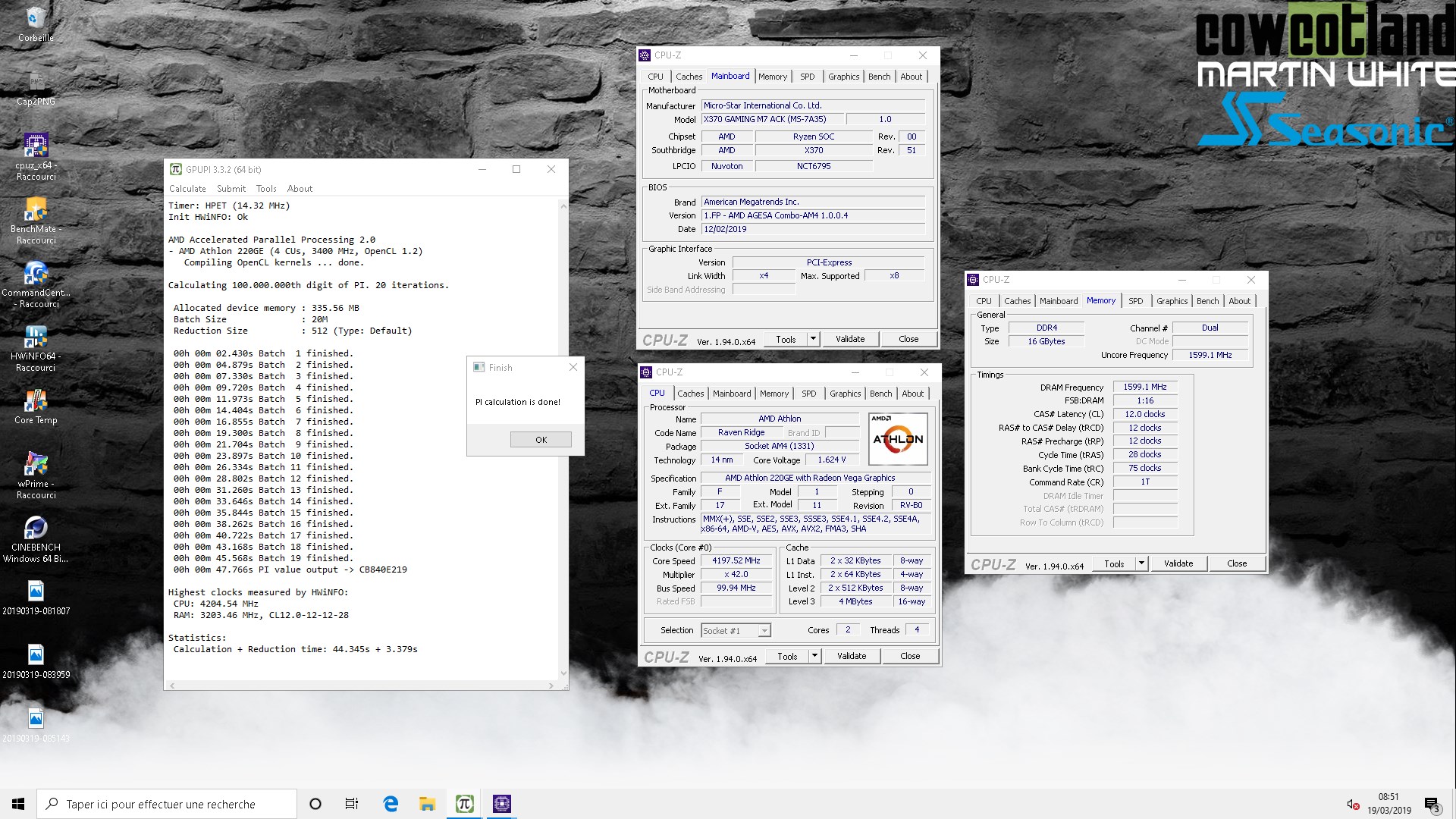Screen dimensions: 1456x819
Task: Click Validate in CPU tab CPU-Z window
Action: point(852,656)
